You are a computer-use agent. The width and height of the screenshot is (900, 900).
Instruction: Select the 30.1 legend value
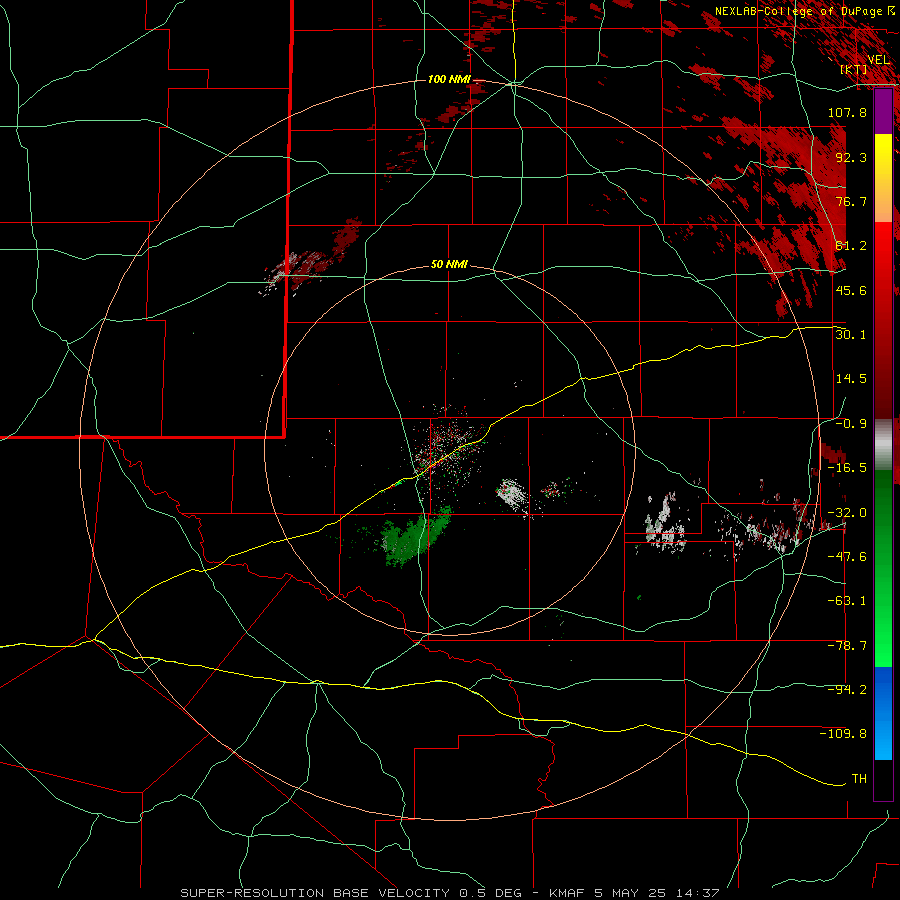pyautogui.click(x=851, y=334)
